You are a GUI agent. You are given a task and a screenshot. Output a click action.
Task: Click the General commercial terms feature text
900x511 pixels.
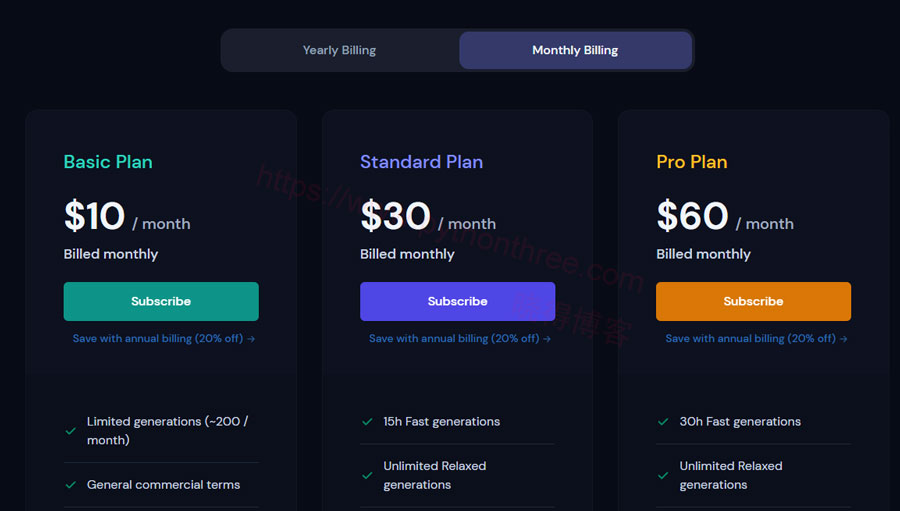coord(164,485)
